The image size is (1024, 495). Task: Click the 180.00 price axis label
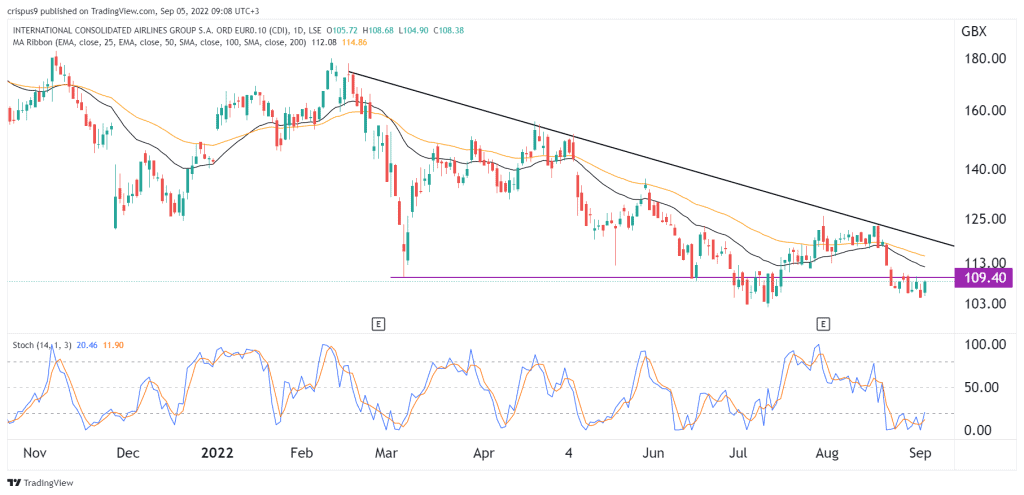tap(984, 59)
